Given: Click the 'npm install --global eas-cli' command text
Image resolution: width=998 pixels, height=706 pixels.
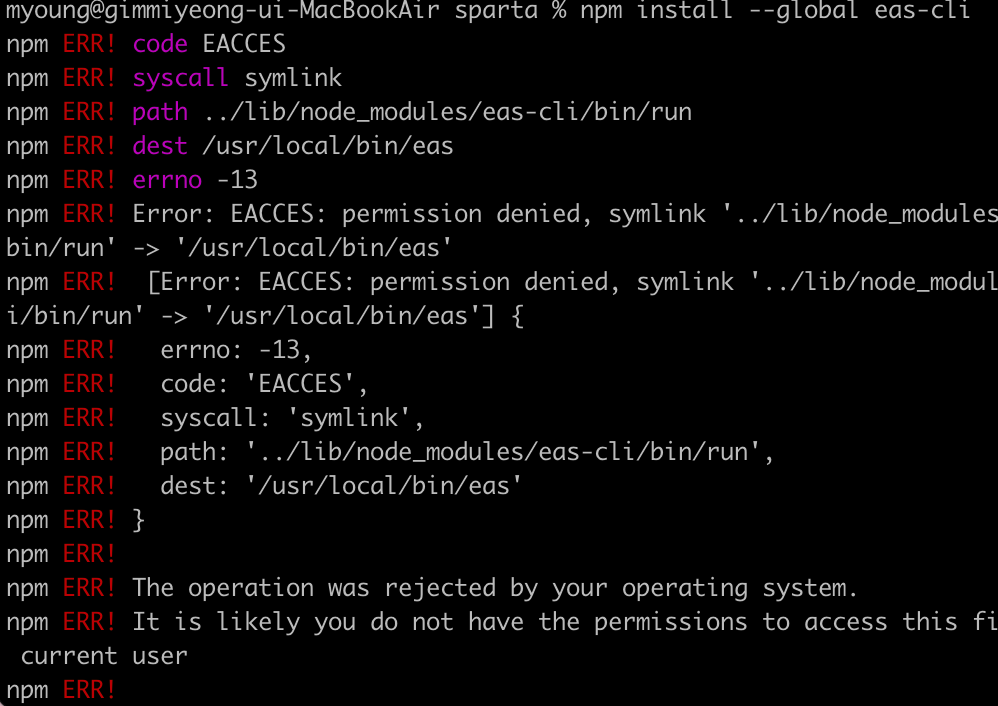Looking at the screenshot, I should pos(775,11).
